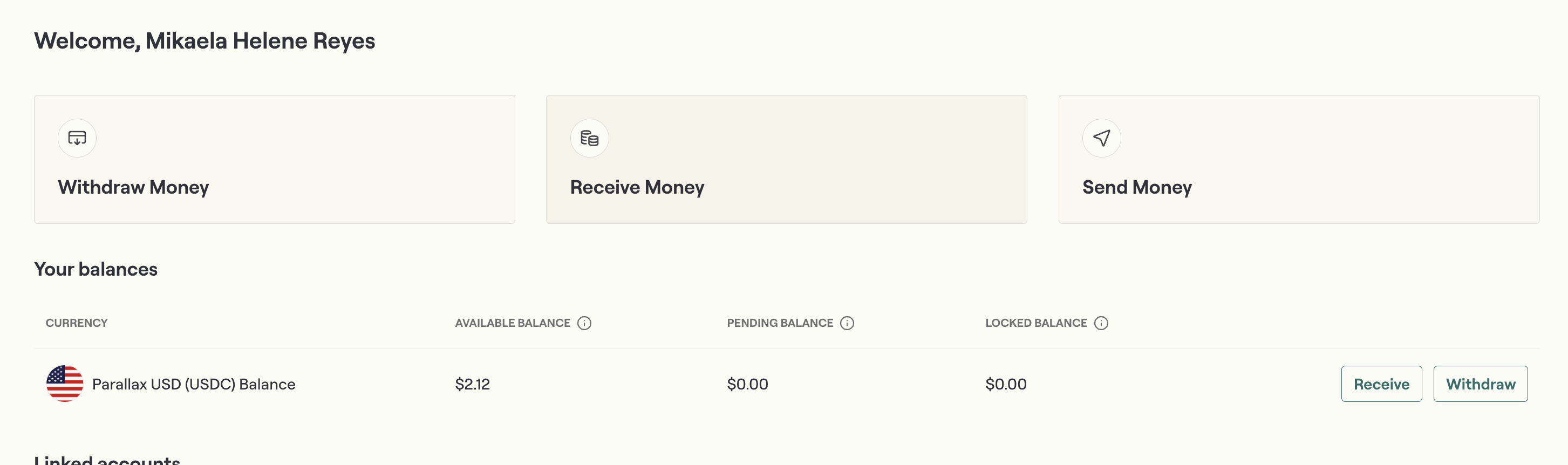Click the info icon beside Pending Balance
The width and height of the screenshot is (1568, 465).
point(847,323)
